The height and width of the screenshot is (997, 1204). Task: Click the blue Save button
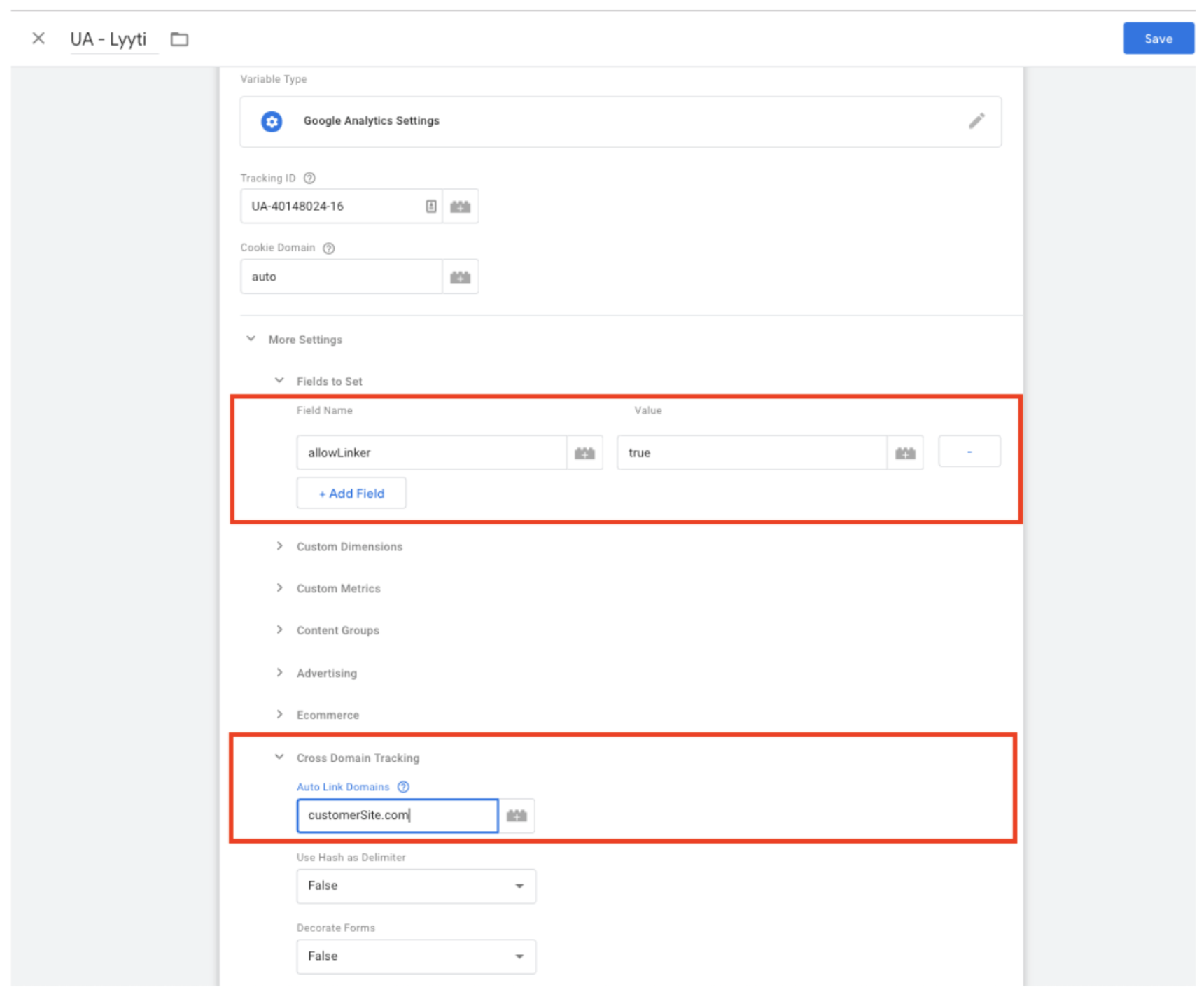click(x=1158, y=39)
